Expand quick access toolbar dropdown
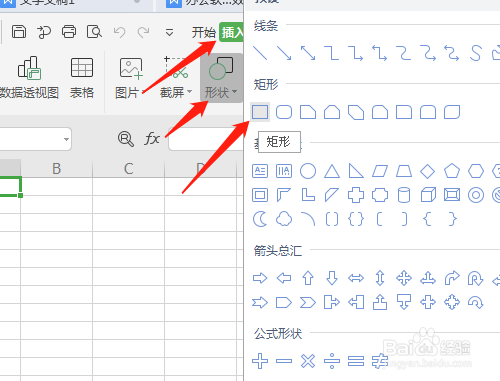 pos(169,33)
